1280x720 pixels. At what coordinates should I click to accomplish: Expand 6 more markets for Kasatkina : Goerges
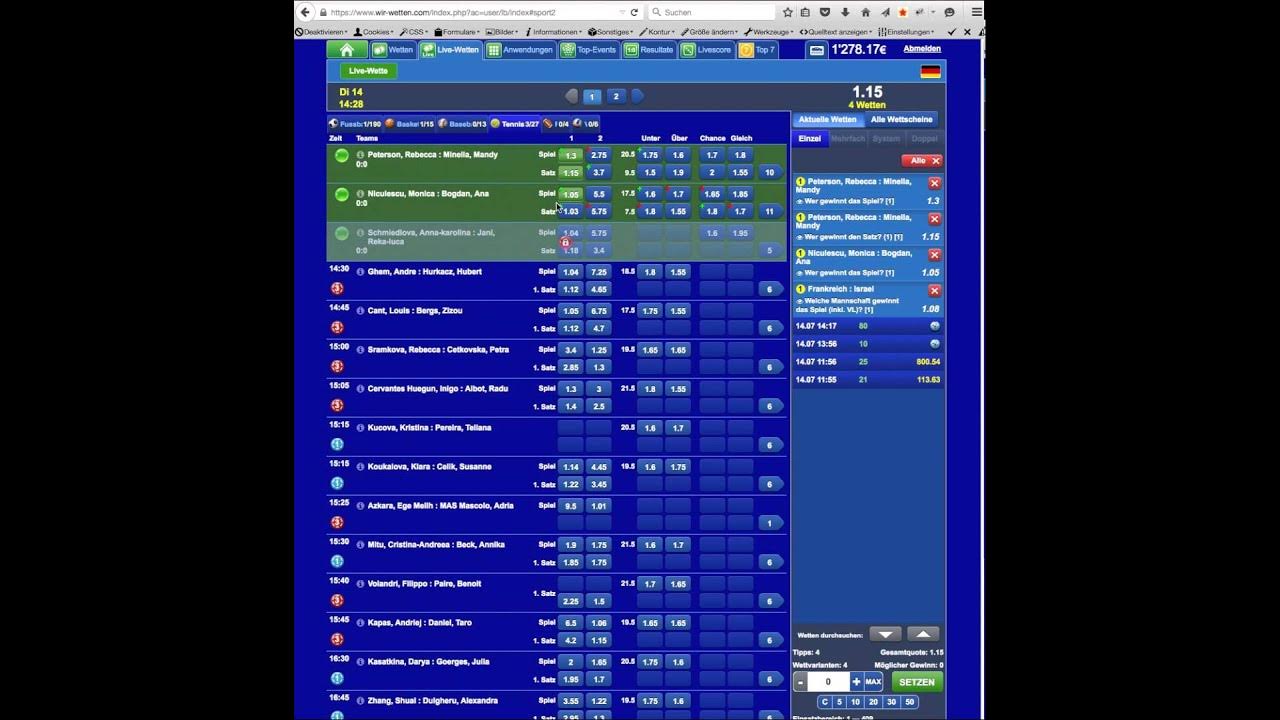point(770,679)
